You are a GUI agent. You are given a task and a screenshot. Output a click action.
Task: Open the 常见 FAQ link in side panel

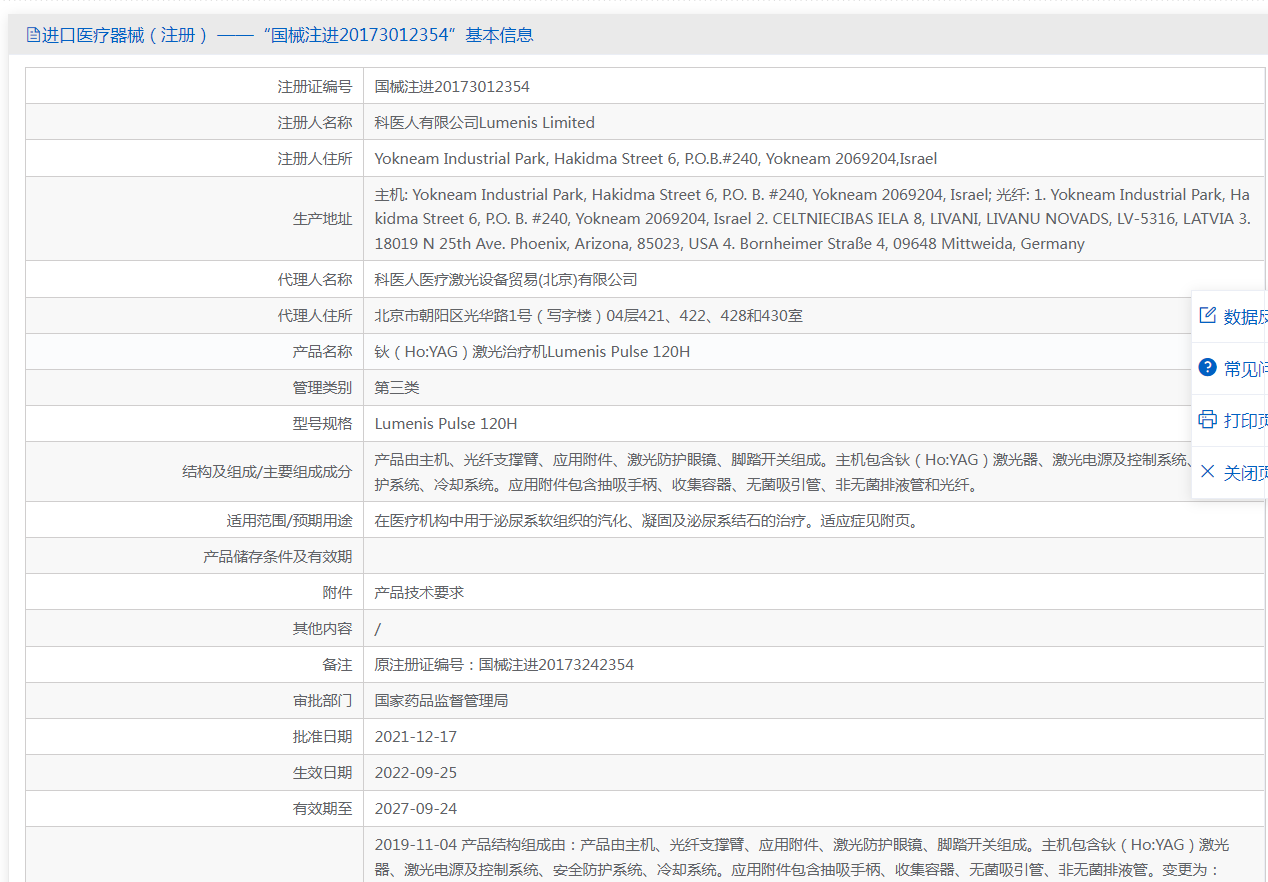pos(1245,369)
